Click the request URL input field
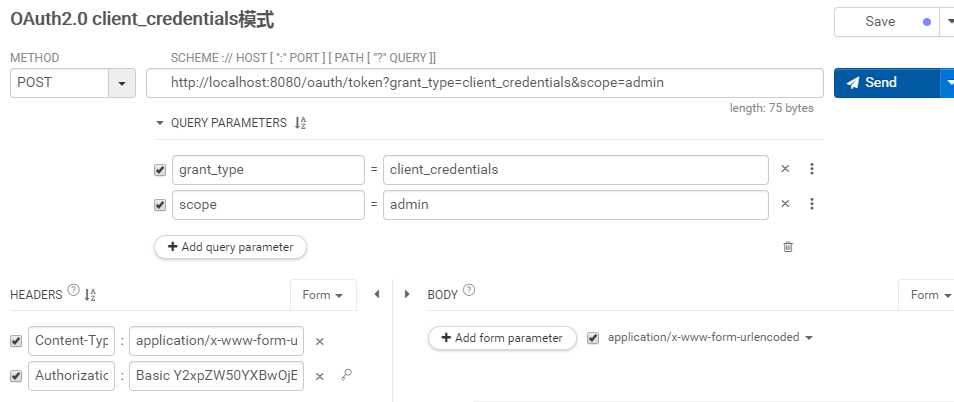Viewport: 954px width, 402px height. tap(485, 83)
